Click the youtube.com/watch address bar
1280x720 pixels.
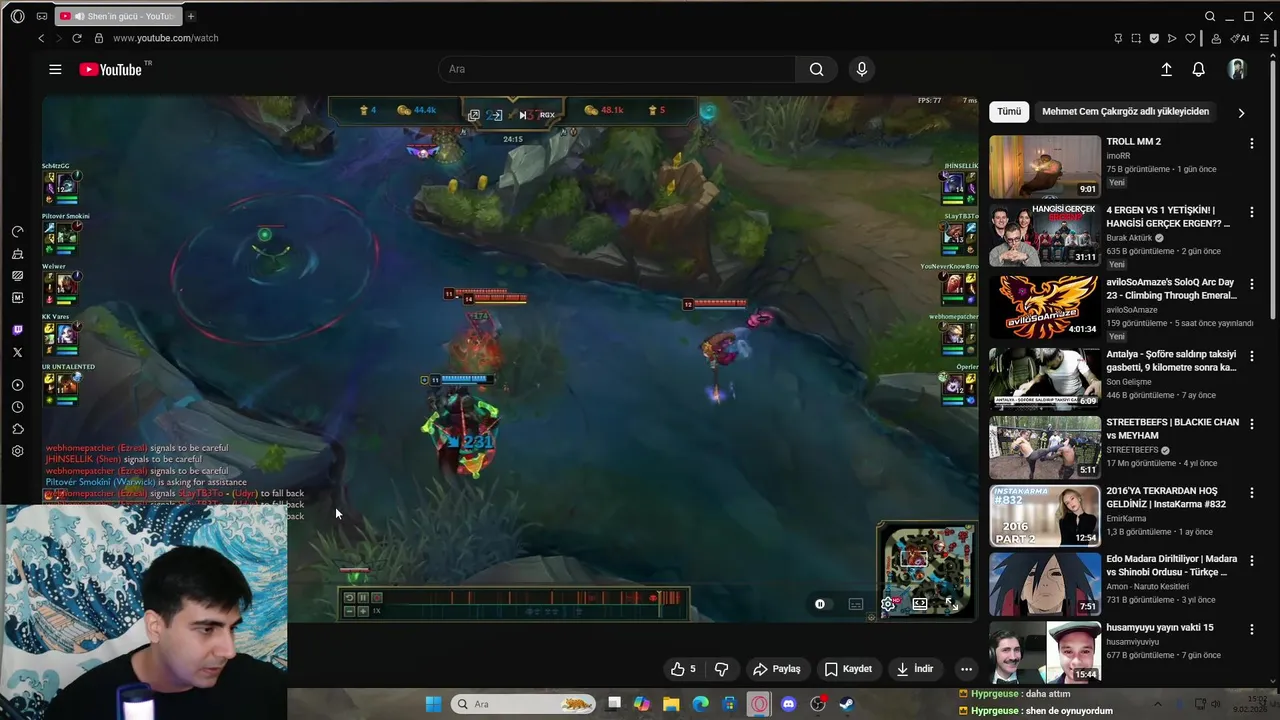point(166,38)
